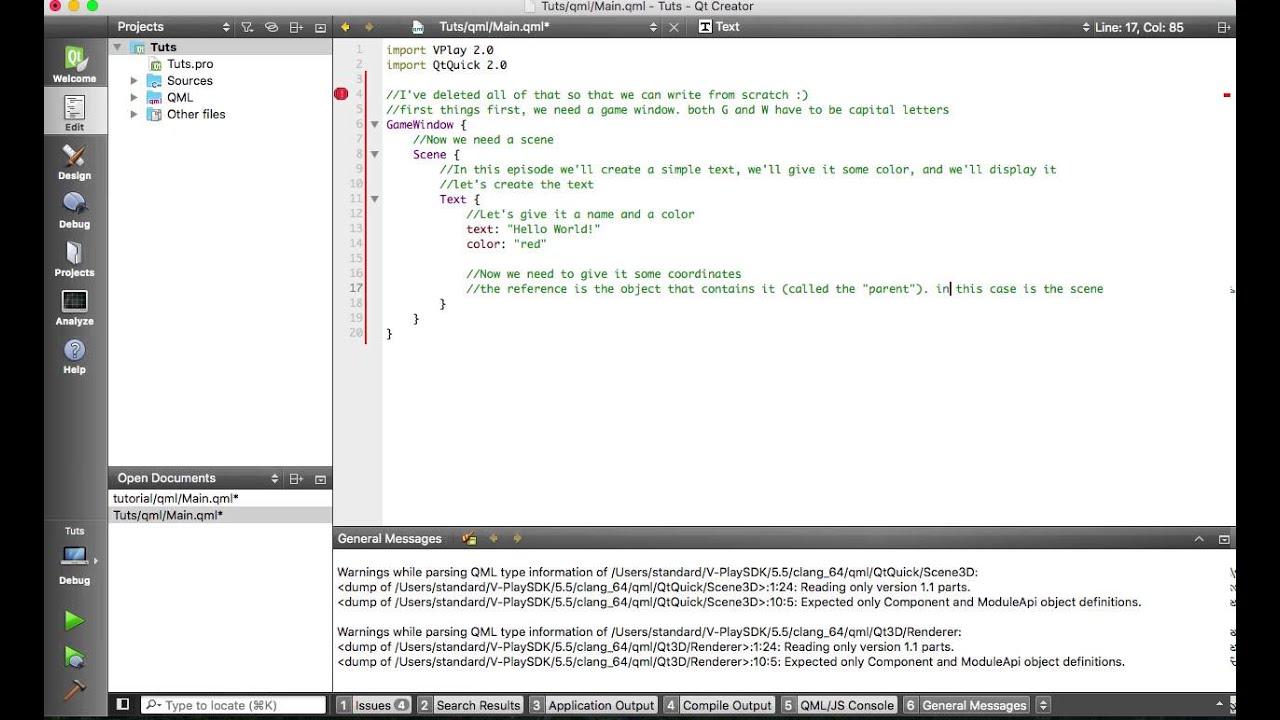Open the Debug mode in sidebar
Viewport: 1280px width, 720px height.
click(74, 210)
